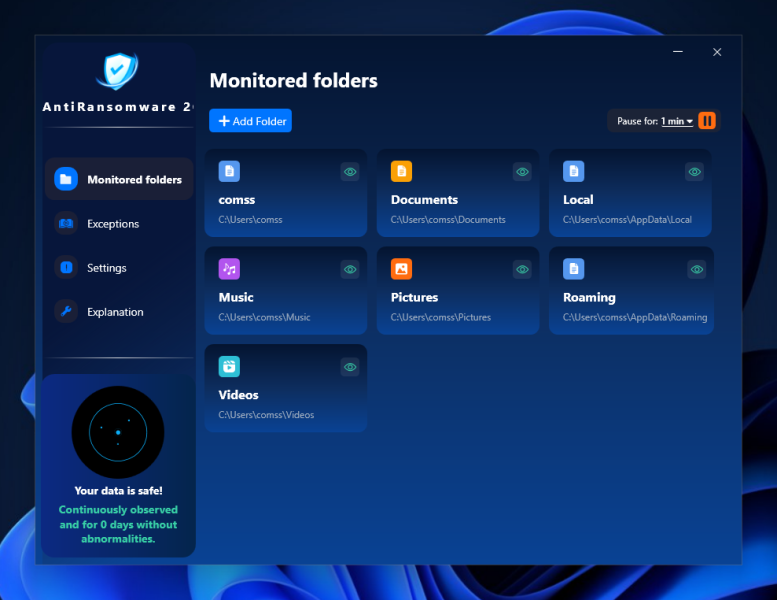Toggle monitoring eye for Music folder
This screenshot has width=777, height=600.
click(x=350, y=270)
